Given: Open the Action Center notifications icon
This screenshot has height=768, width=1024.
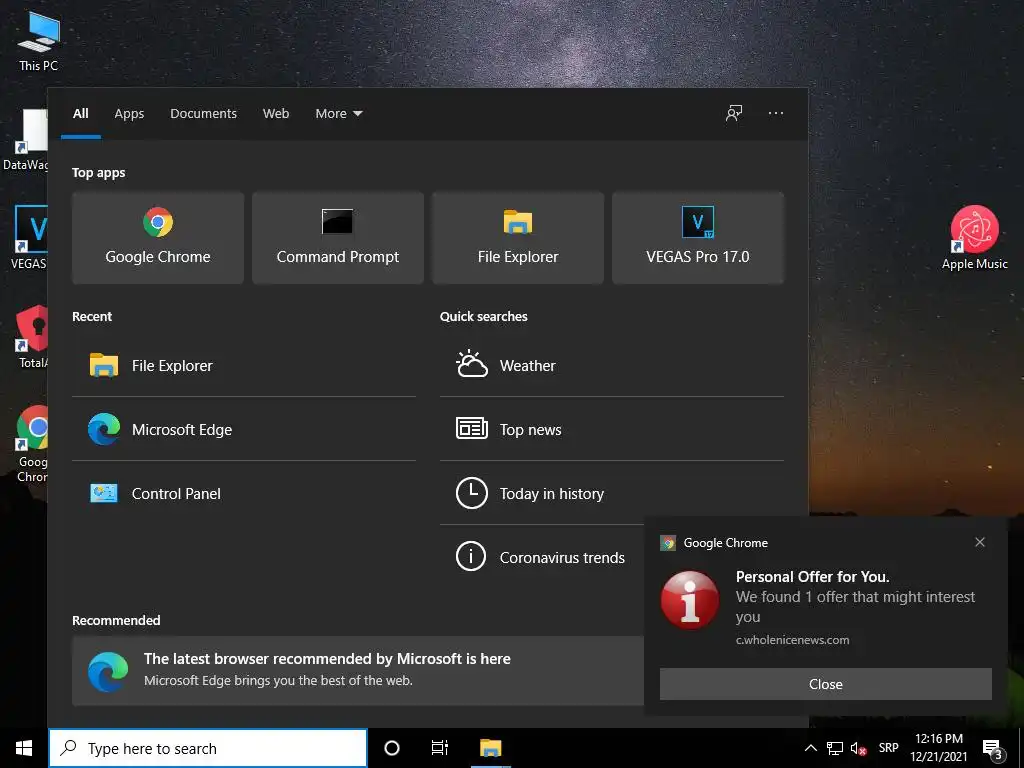Looking at the screenshot, I should [993, 749].
